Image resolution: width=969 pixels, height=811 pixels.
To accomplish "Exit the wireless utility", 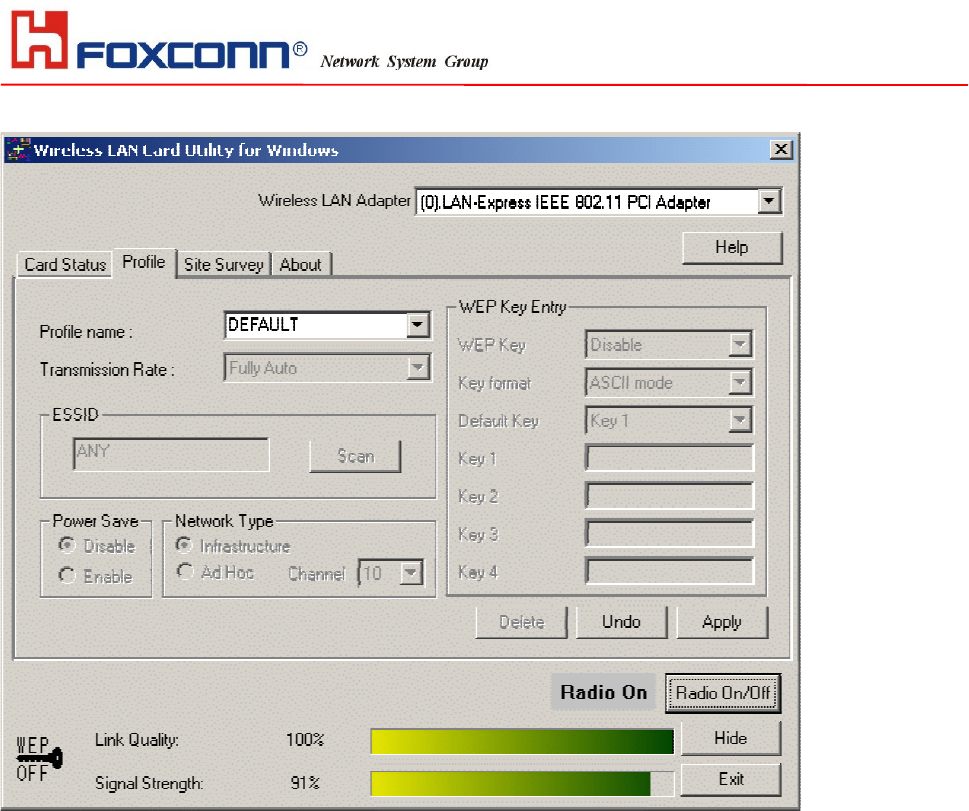I will [731, 779].
